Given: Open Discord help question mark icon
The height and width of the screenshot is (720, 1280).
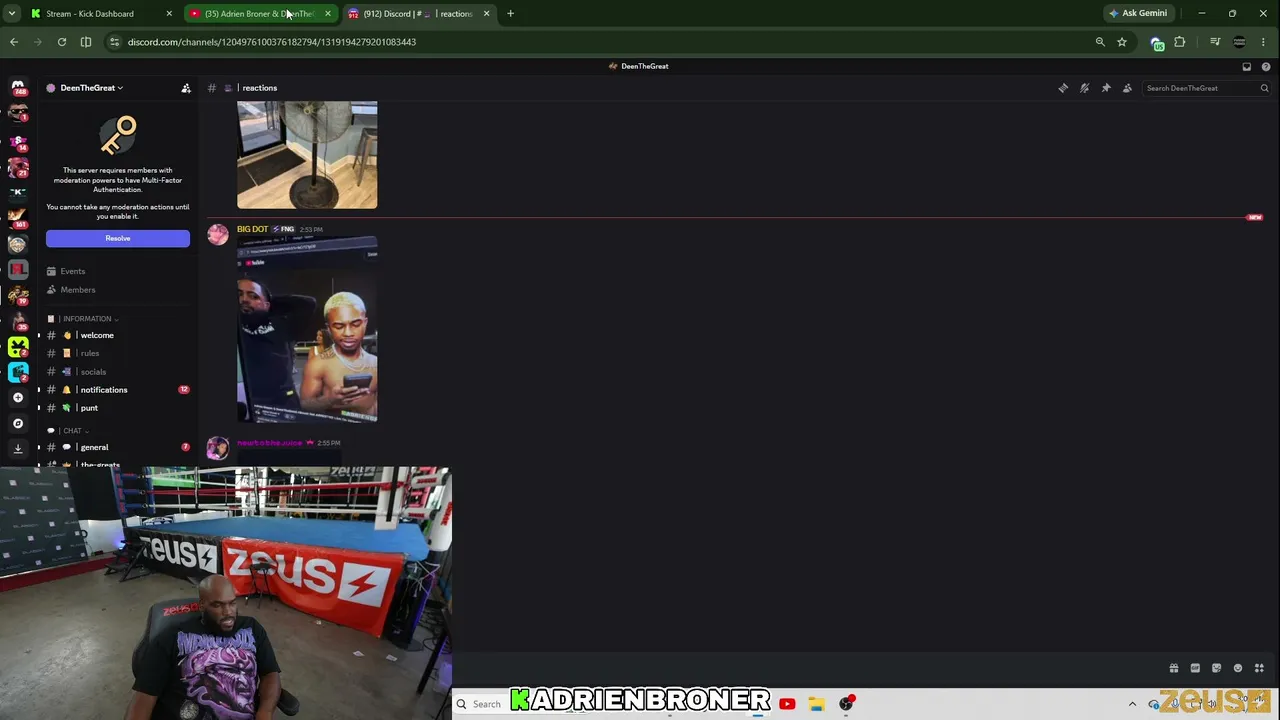Looking at the screenshot, I should (1266, 67).
